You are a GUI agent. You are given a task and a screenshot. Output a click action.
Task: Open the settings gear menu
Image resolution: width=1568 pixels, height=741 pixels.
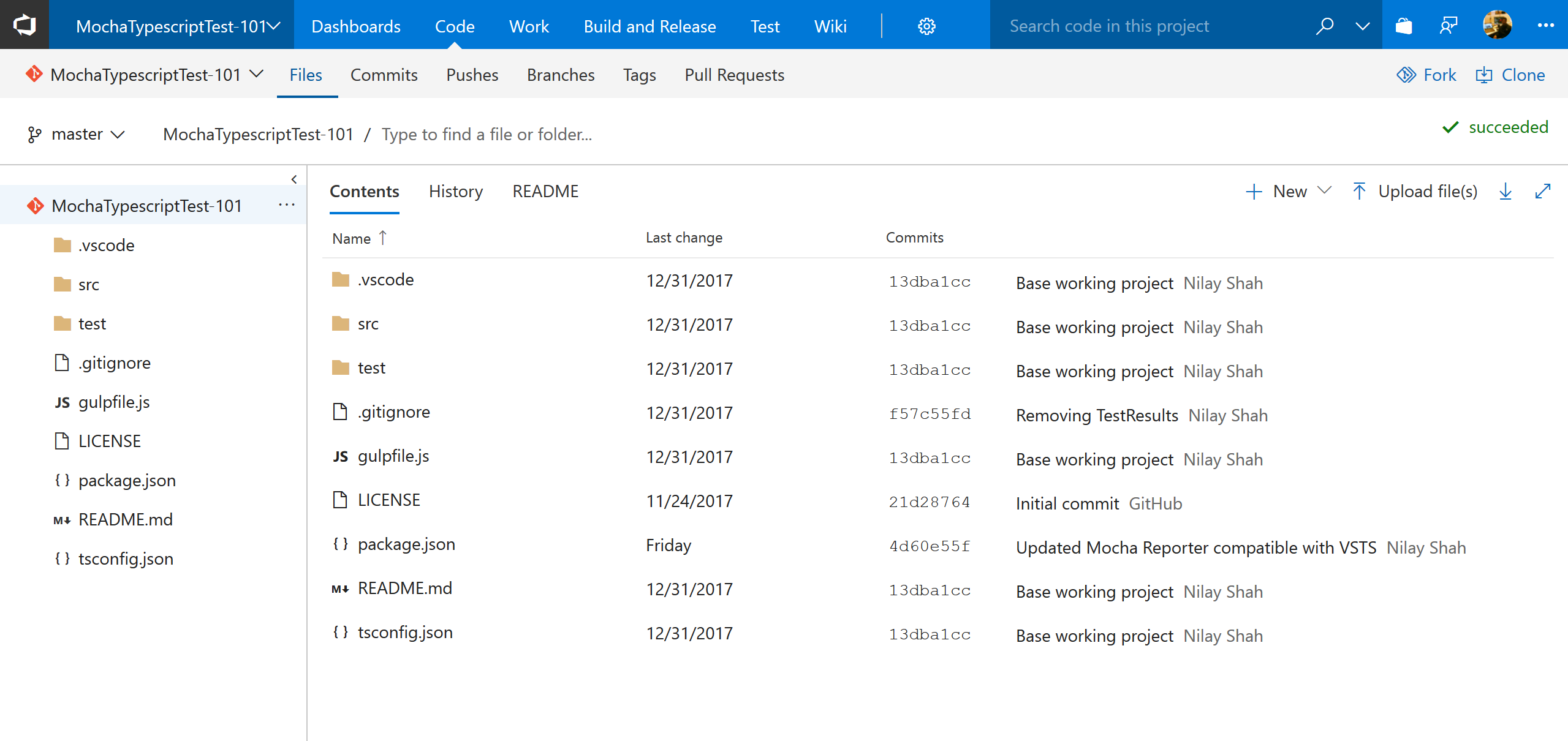point(926,26)
